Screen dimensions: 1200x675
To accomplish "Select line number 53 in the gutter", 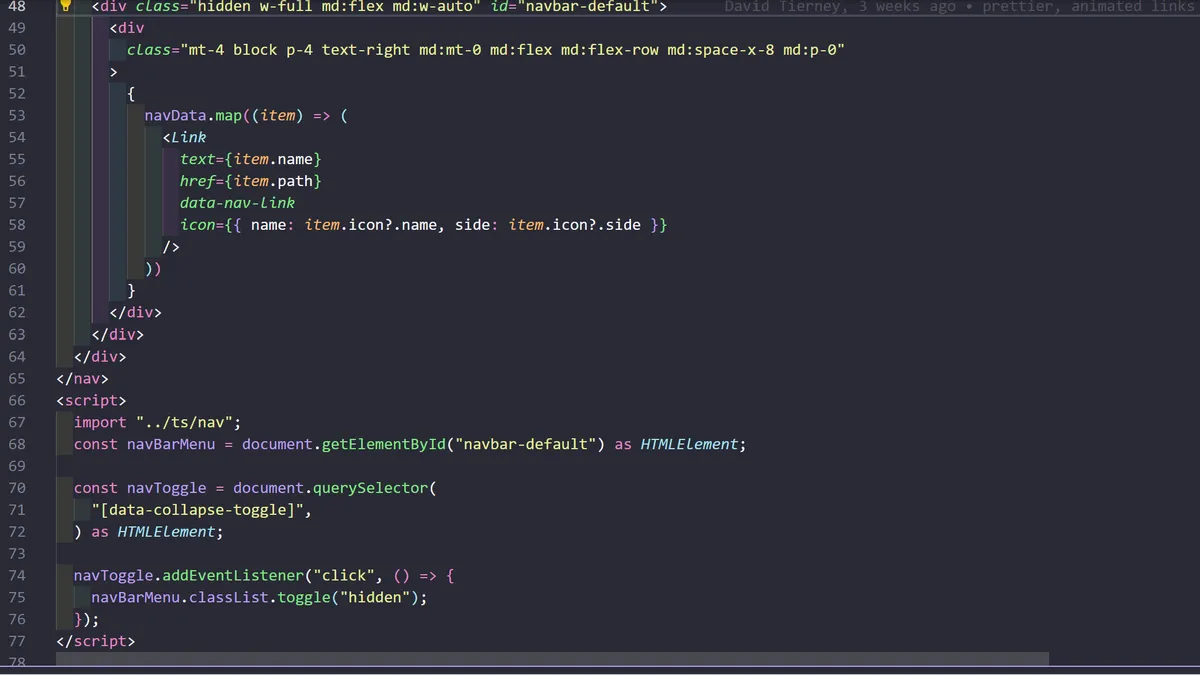I will [17, 115].
